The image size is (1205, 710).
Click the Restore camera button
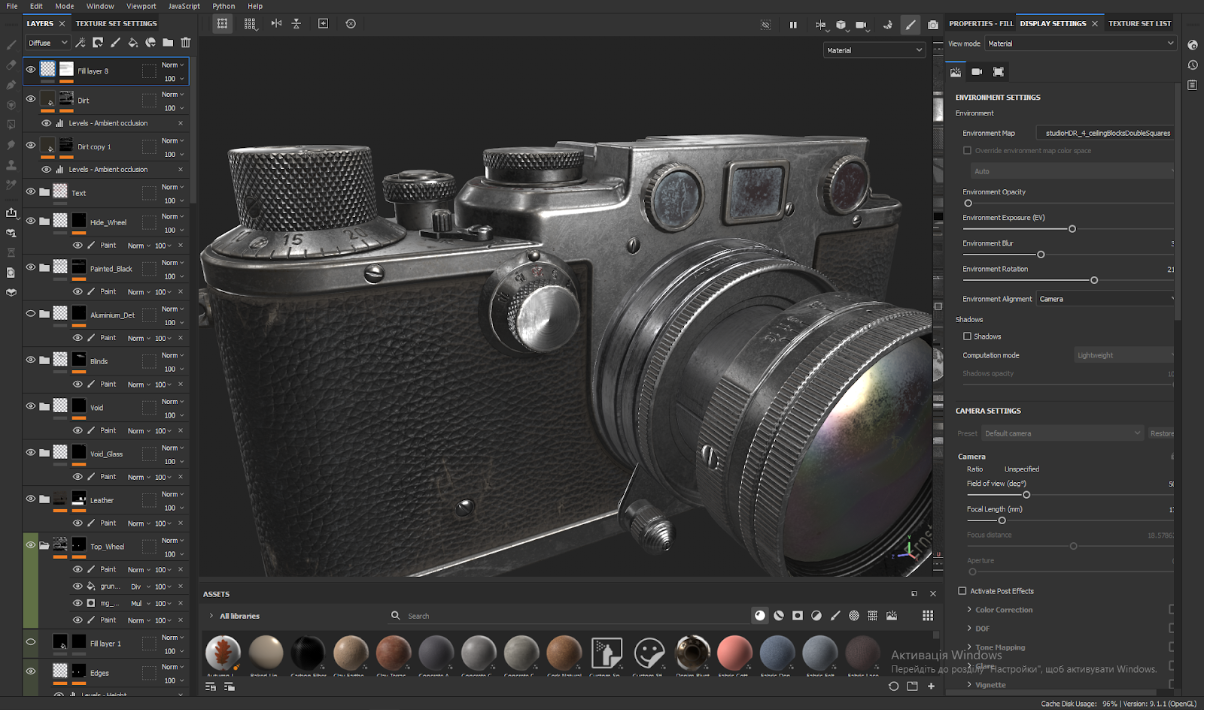[1161, 432]
